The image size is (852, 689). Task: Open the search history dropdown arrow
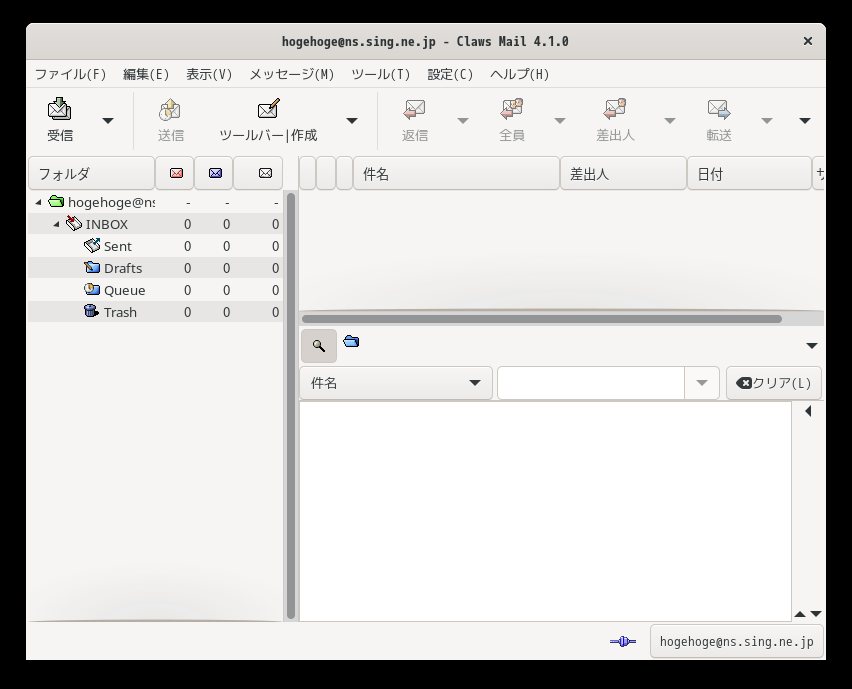[x=701, y=383]
